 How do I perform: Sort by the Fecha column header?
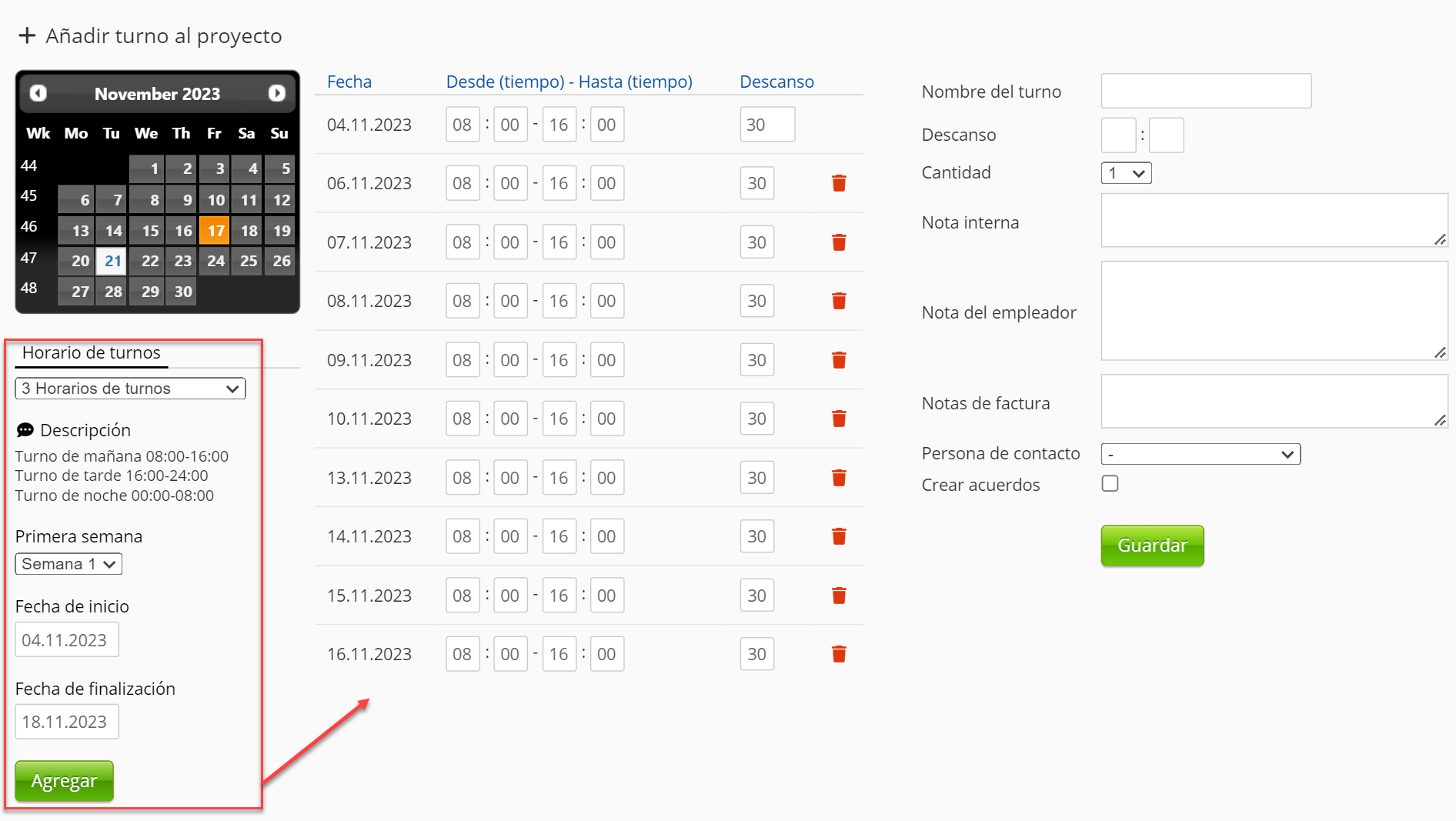tap(349, 82)
